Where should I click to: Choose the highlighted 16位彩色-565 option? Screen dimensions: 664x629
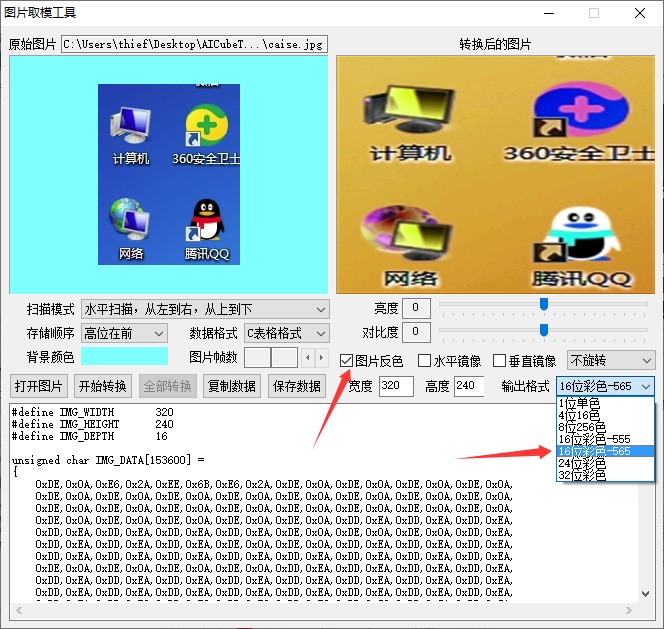(606, 451)
